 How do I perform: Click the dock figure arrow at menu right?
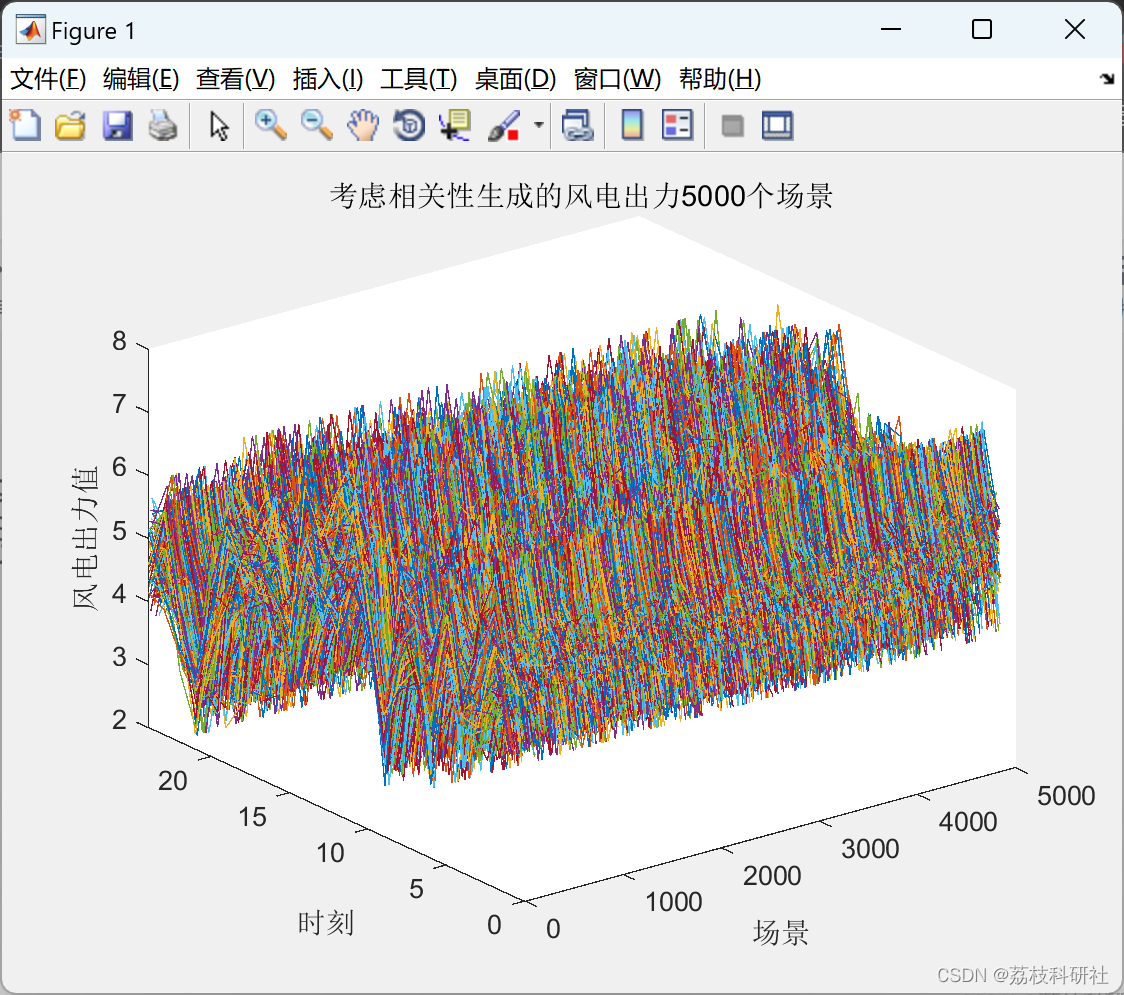click(x=1107, y=79)
